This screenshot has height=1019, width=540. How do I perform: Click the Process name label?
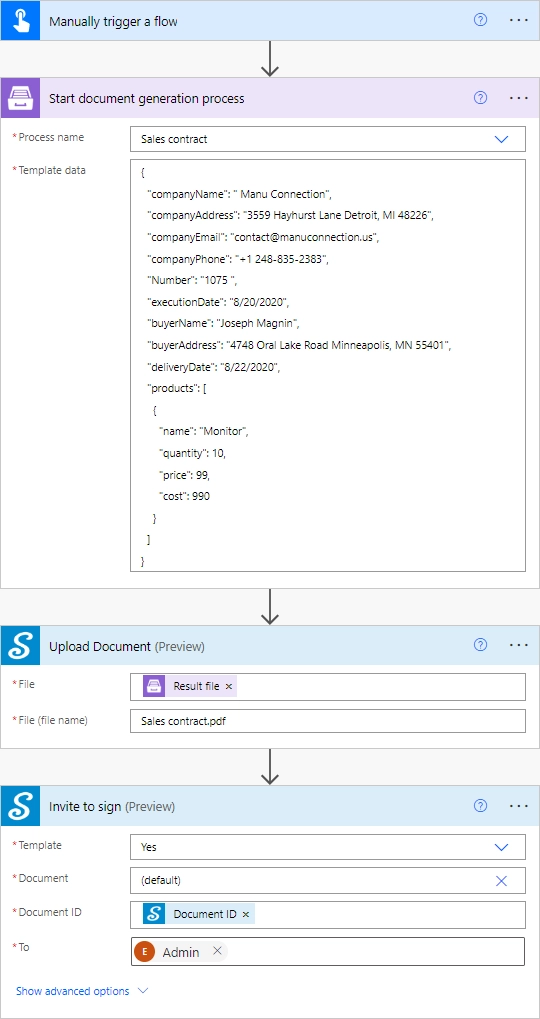(x=51, y=137)
